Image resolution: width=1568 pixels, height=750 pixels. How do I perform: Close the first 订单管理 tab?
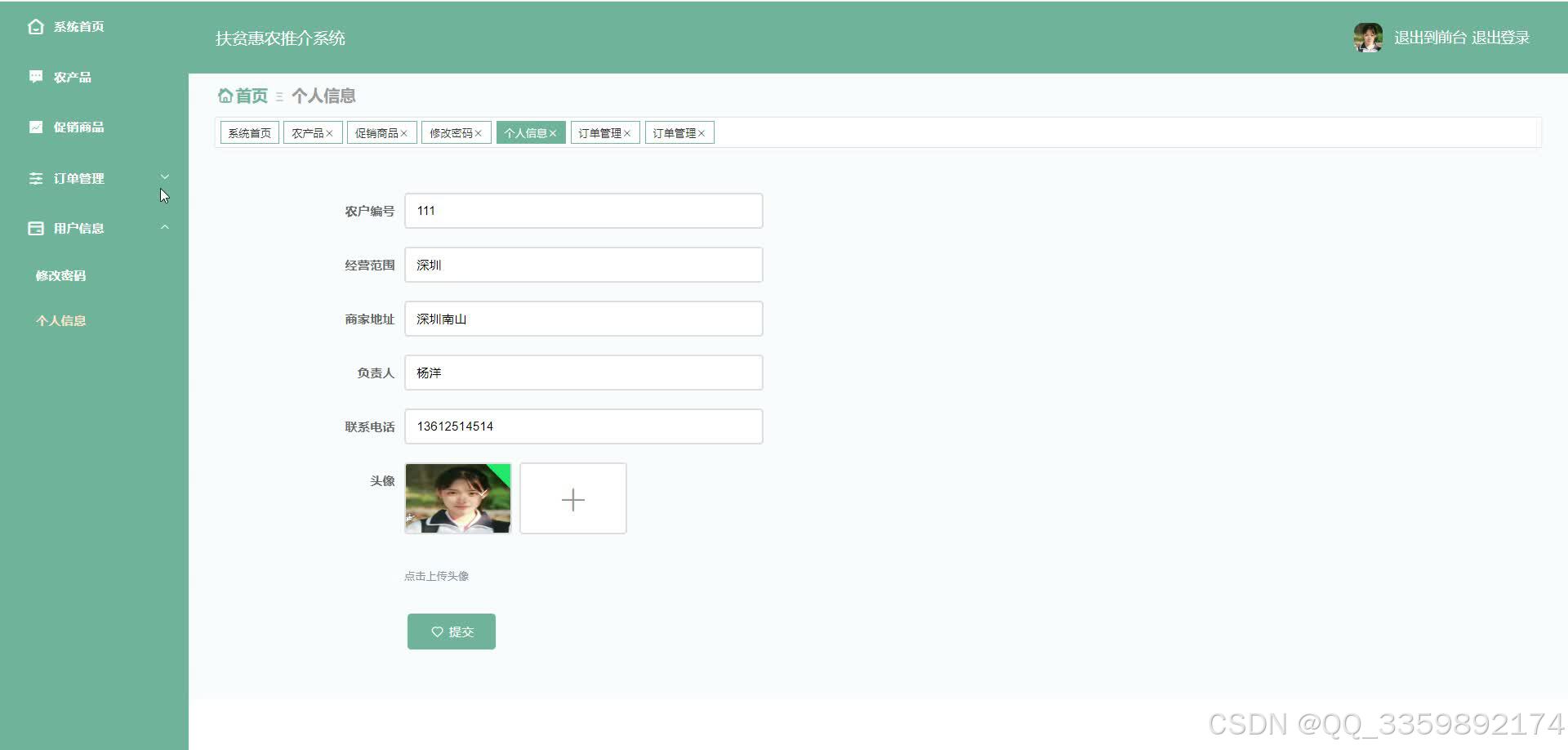pyautogui.click(x=627, y=133)
